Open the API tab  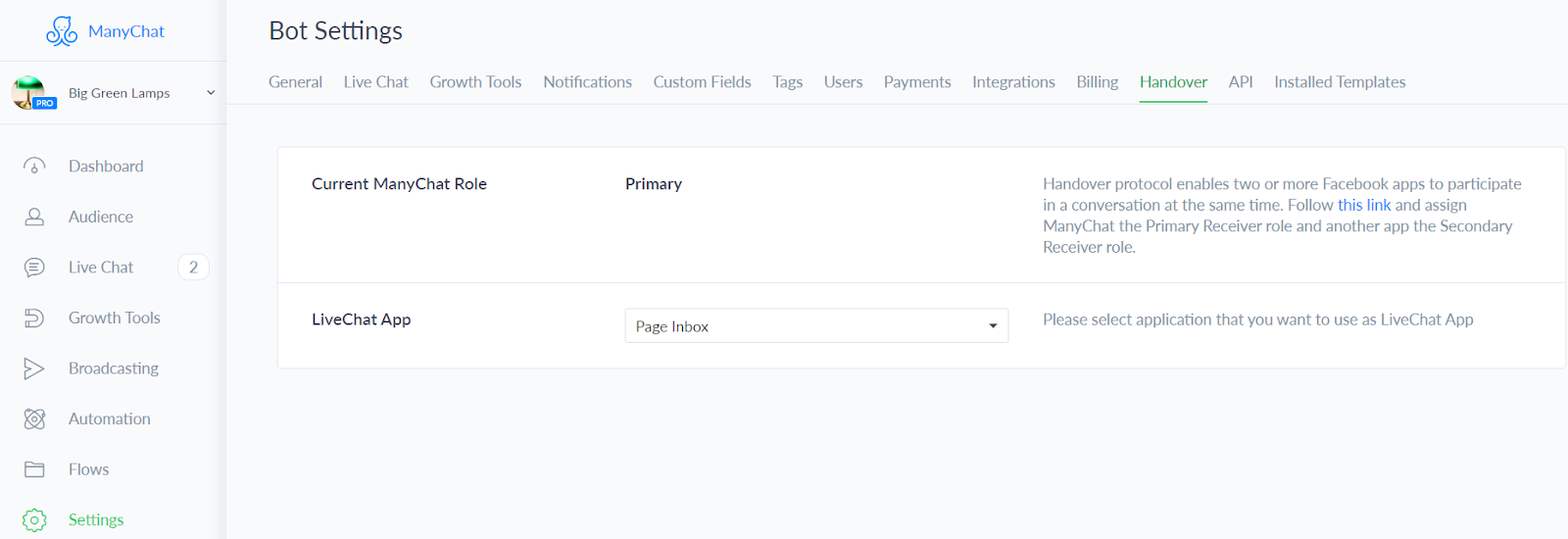click(1241, 82)
